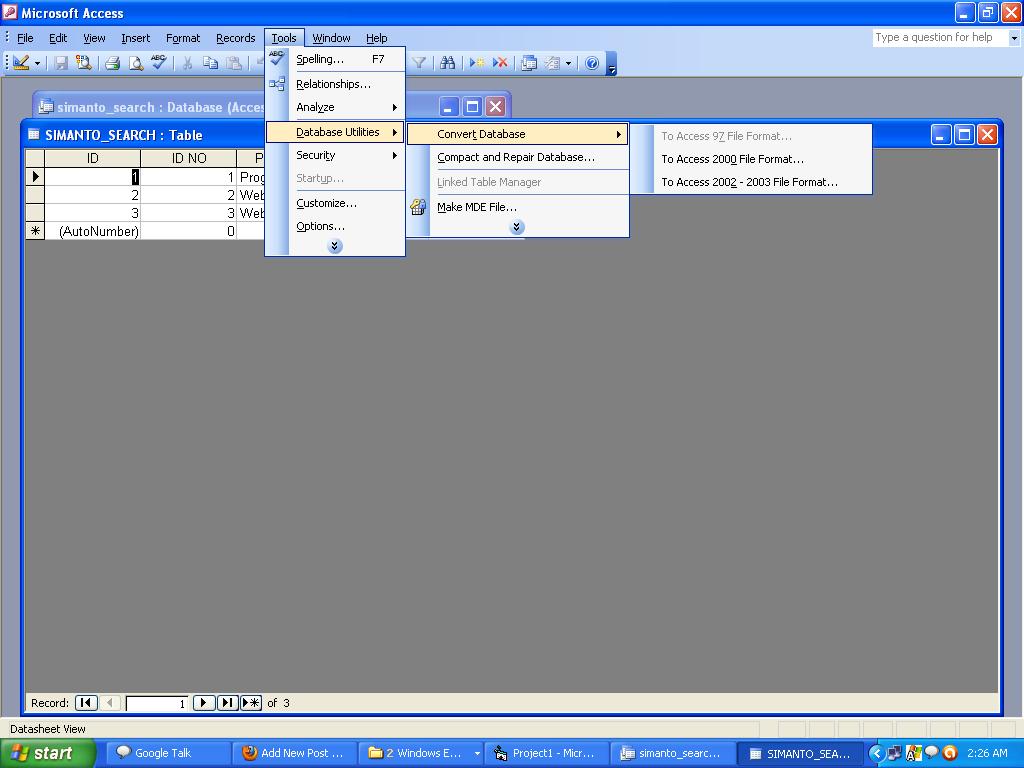The width and height of the screenshot is (1024, 768).
Task: Open the Insert menu
Action: 135,38
